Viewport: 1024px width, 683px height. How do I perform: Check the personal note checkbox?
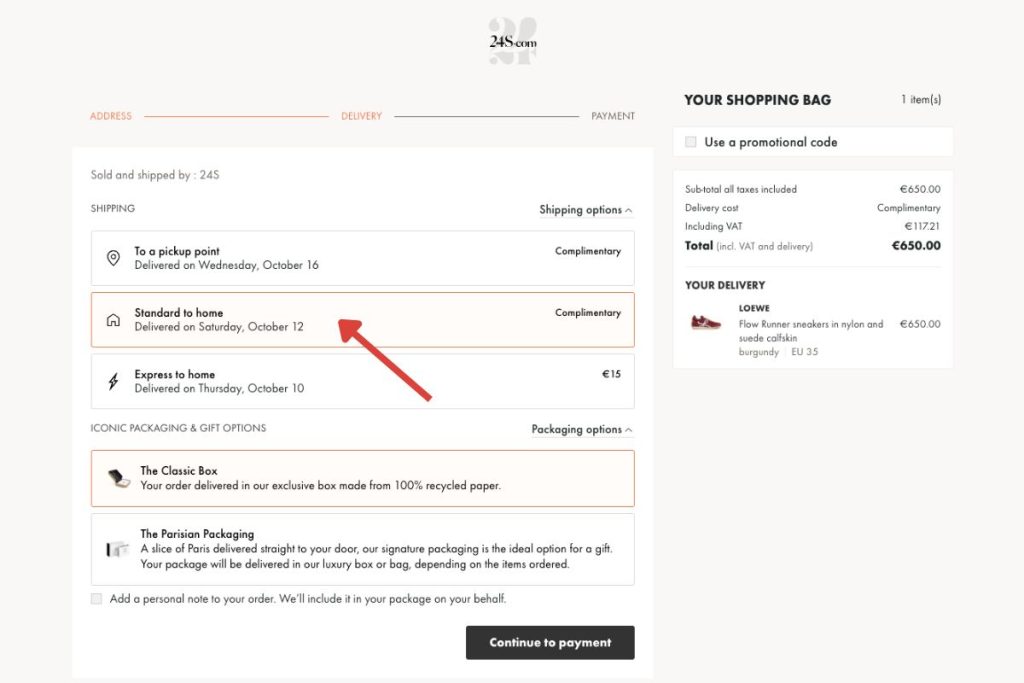click(97, 599)
